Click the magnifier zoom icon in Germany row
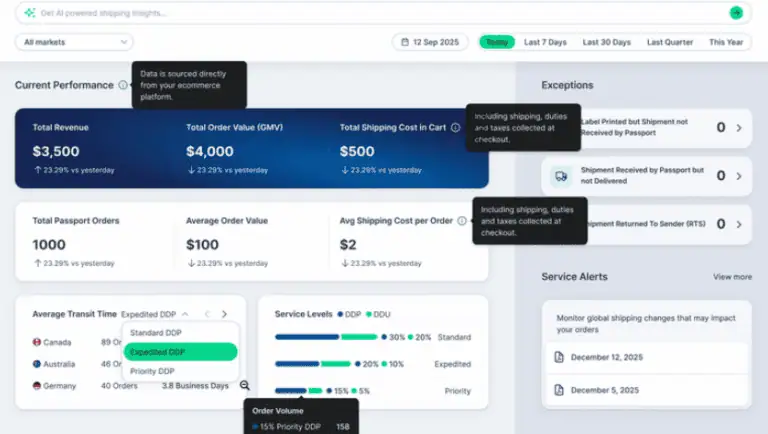Screen dimensions: 768x434 tap(245, 385)
